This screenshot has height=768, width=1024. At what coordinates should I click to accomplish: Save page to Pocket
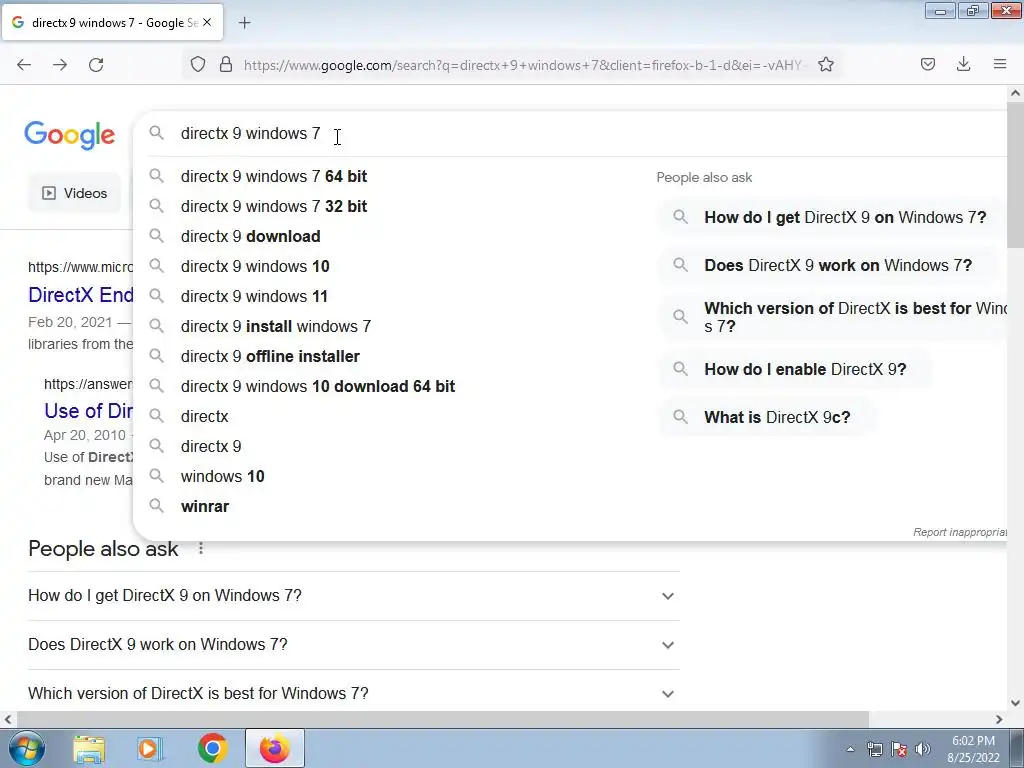(928, 65)
